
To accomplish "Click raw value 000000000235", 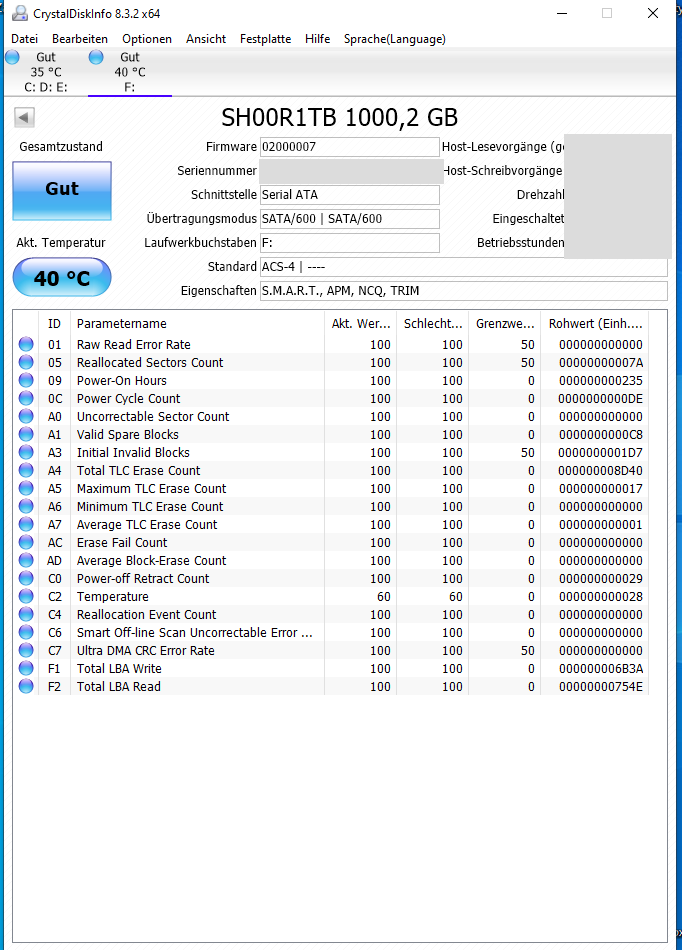I will click(x=601, y=380).
